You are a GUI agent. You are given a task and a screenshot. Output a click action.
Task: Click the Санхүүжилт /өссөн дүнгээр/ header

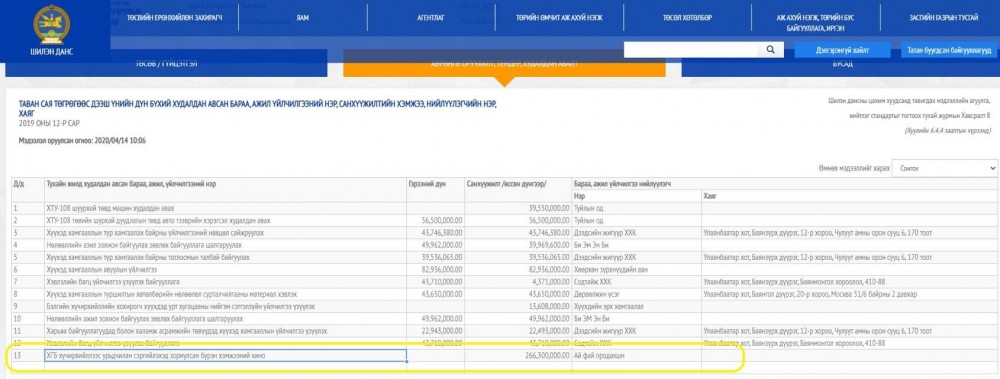click(517, 189)
